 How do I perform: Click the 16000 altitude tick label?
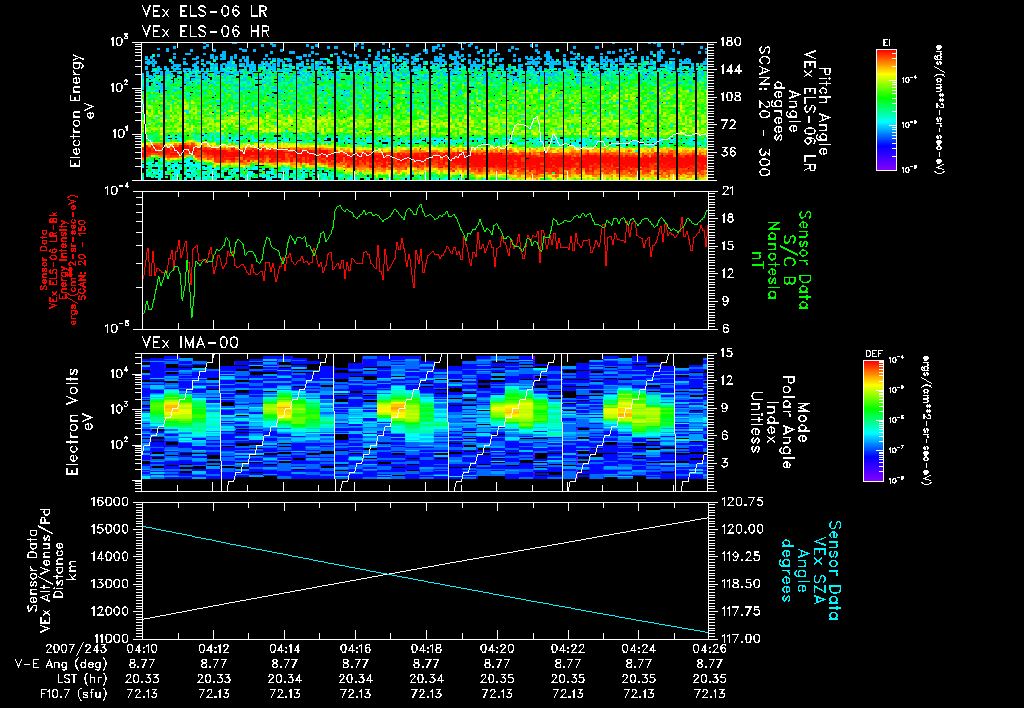coord(108,502)
